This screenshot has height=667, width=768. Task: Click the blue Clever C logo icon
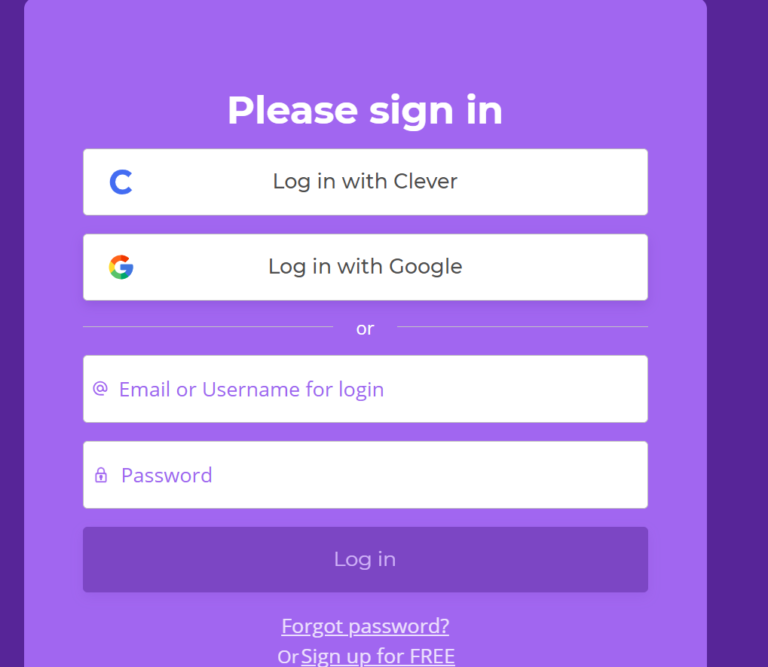tap(121, 182)
